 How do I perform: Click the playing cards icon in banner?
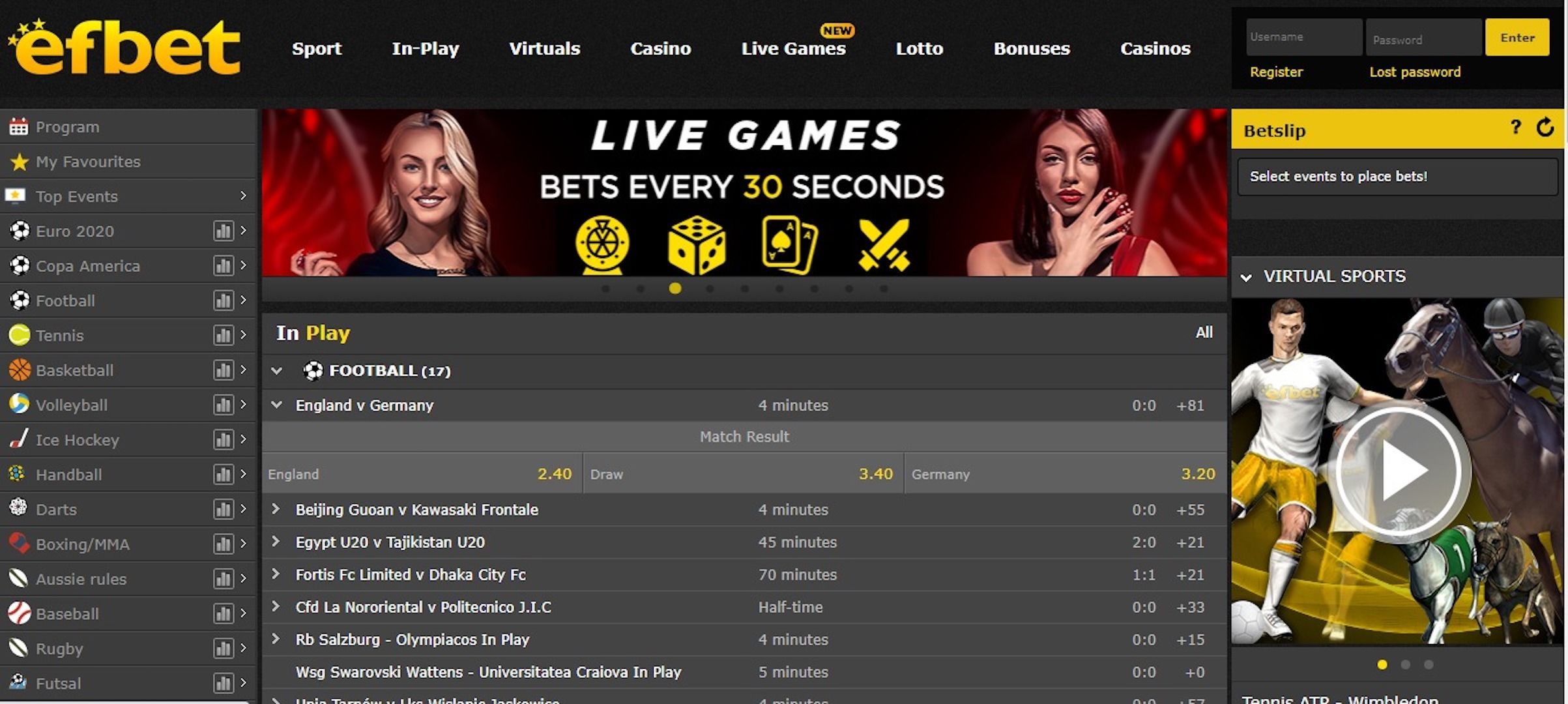pyautogui.click(x=789, y=244)
